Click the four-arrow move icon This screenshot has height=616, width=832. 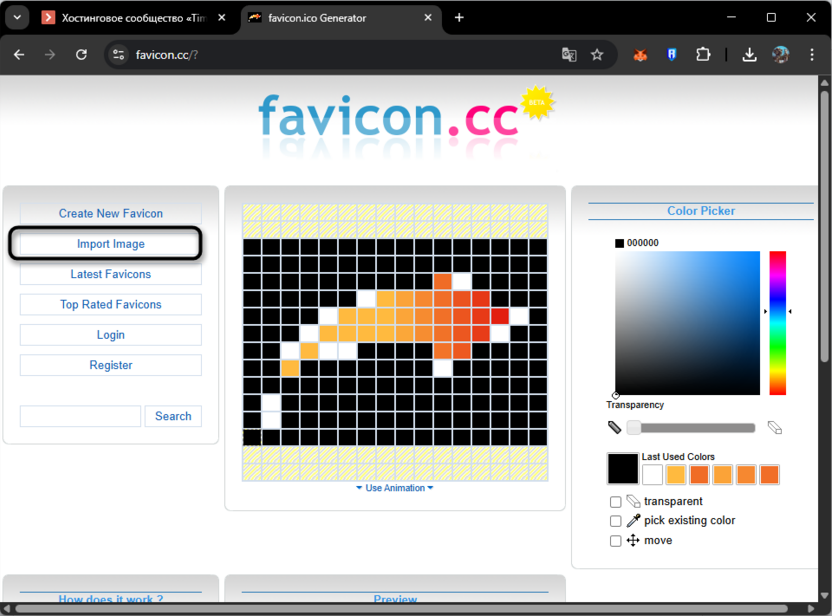[633, 540]
